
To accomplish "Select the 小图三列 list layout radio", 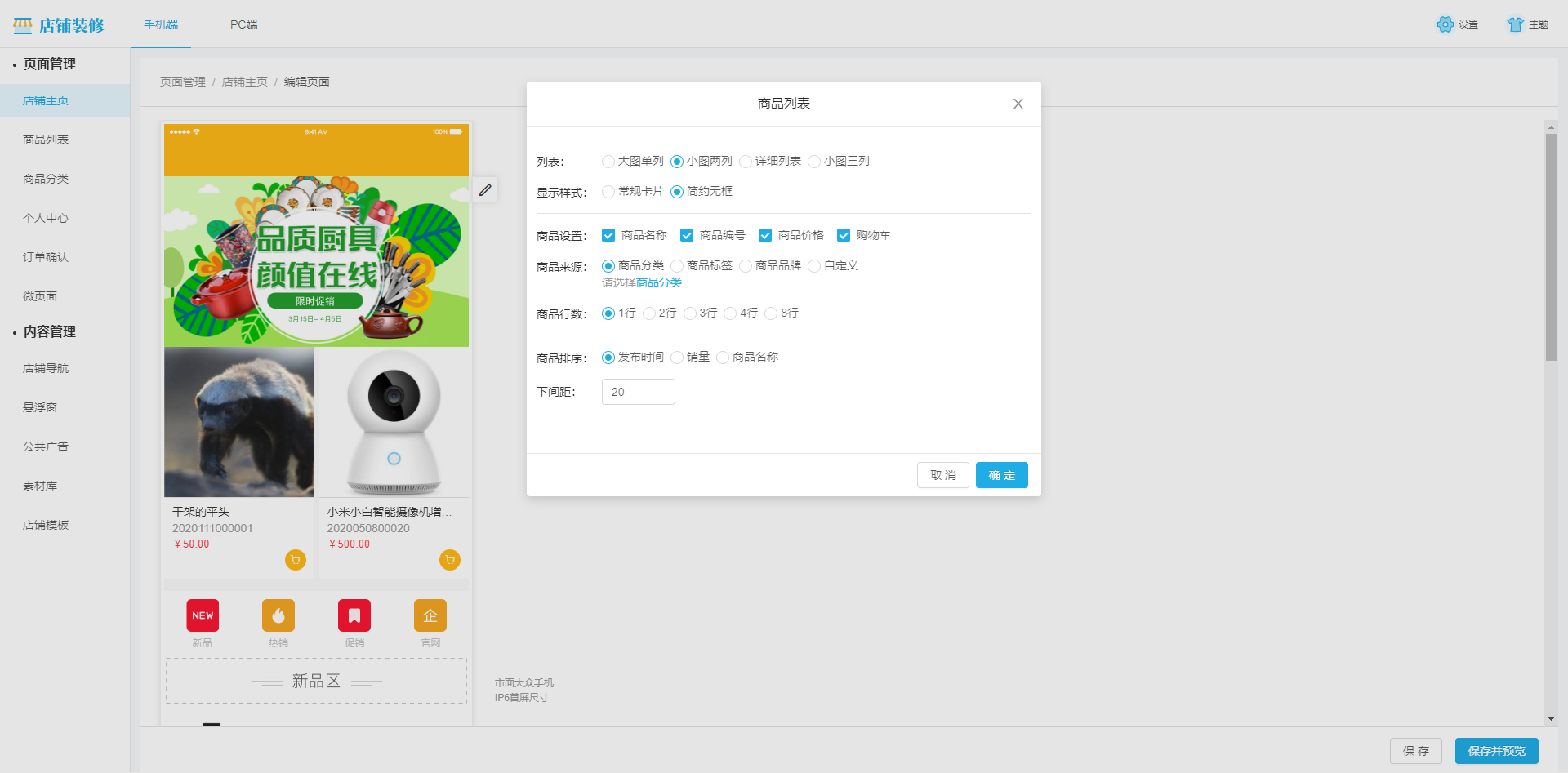I will click(813, 161).
